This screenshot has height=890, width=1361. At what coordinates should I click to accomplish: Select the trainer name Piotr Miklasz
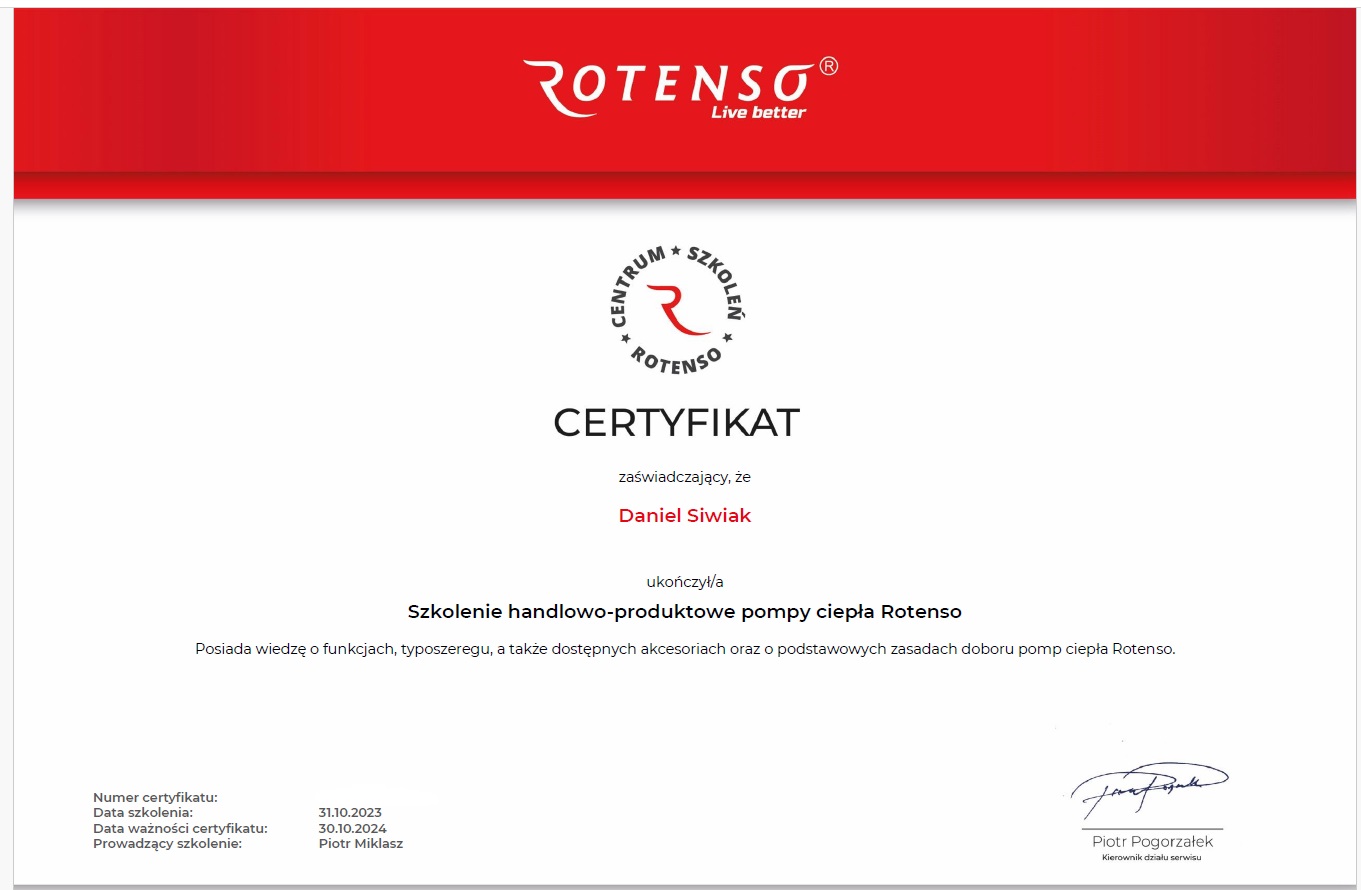coord(360,844)
